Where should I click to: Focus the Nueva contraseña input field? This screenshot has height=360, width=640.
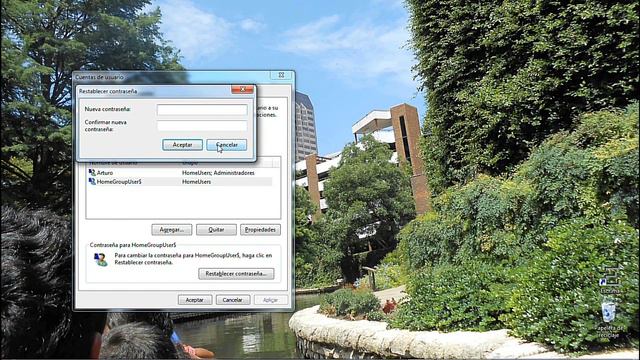(202, 109)
